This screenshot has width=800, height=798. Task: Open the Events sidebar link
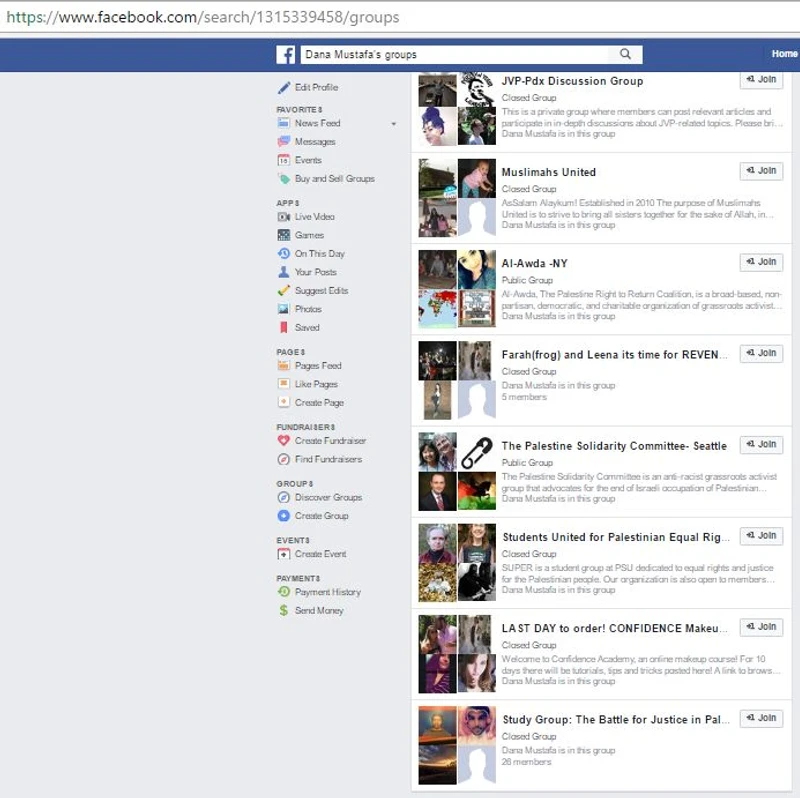coord(308,160)
